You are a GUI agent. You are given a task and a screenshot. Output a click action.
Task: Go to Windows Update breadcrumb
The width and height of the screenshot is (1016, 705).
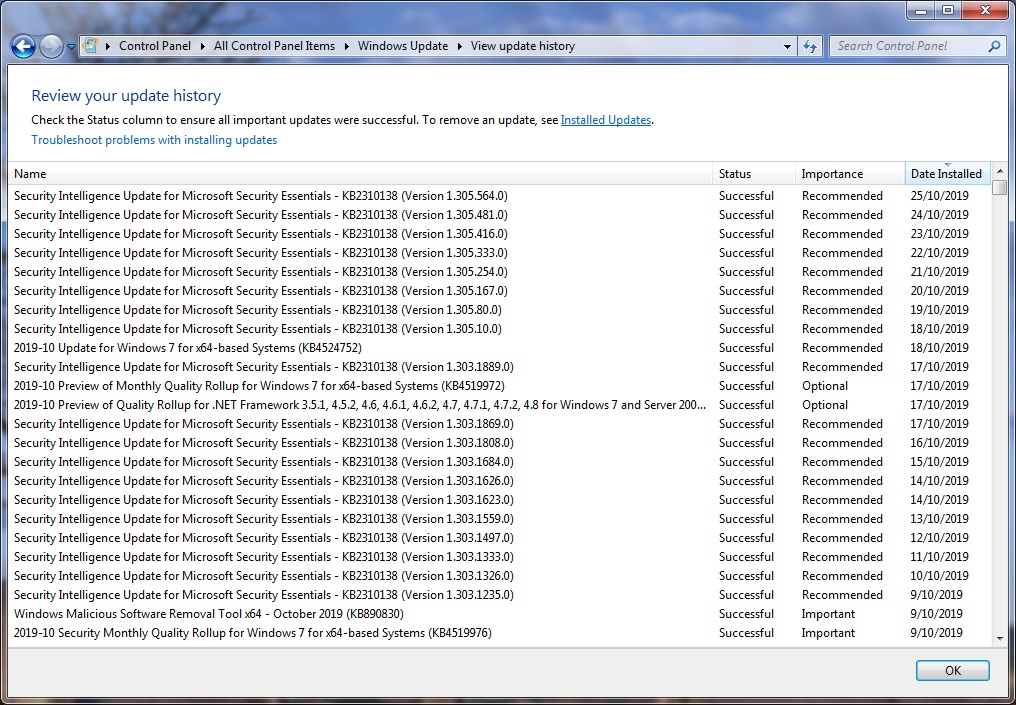[402, 46]
